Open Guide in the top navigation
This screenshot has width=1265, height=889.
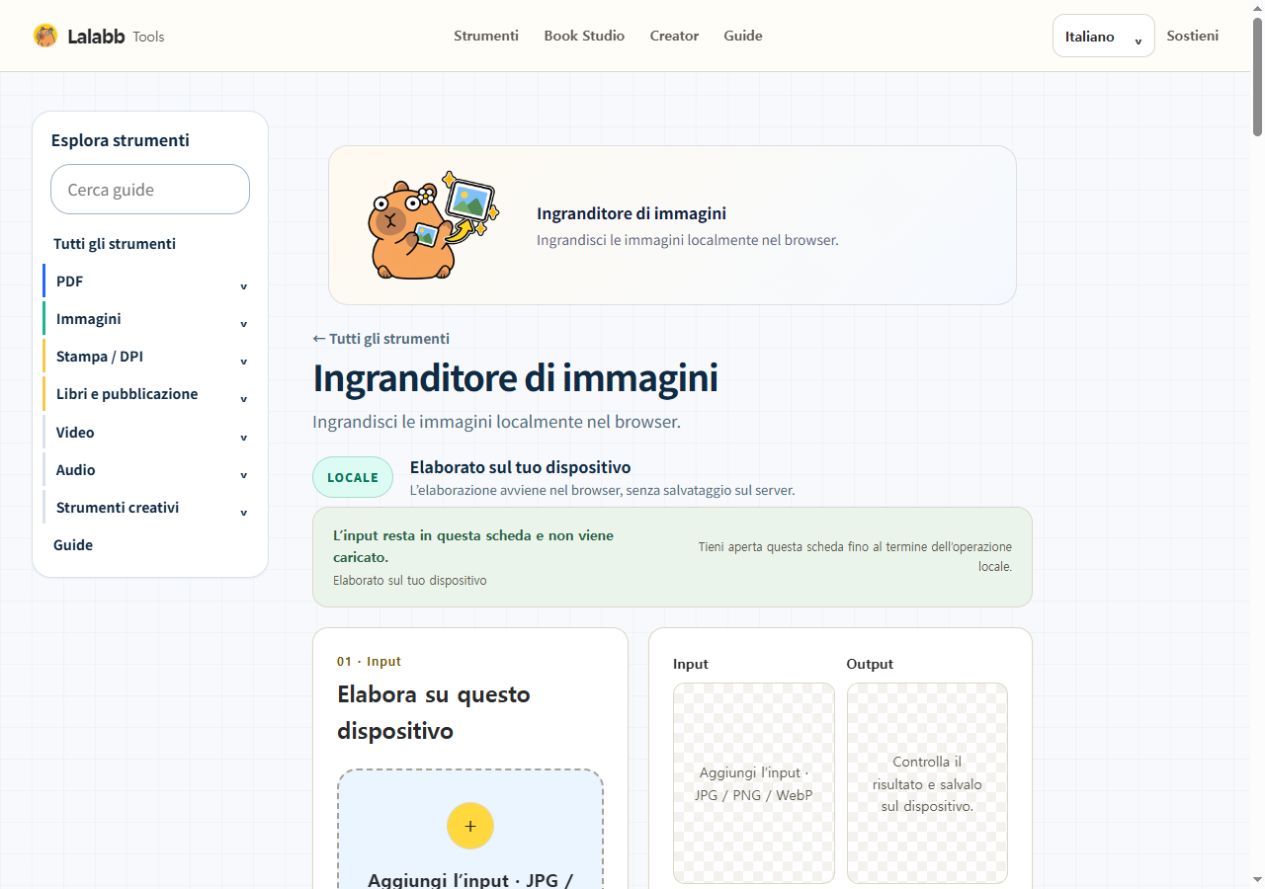point(743,36)
